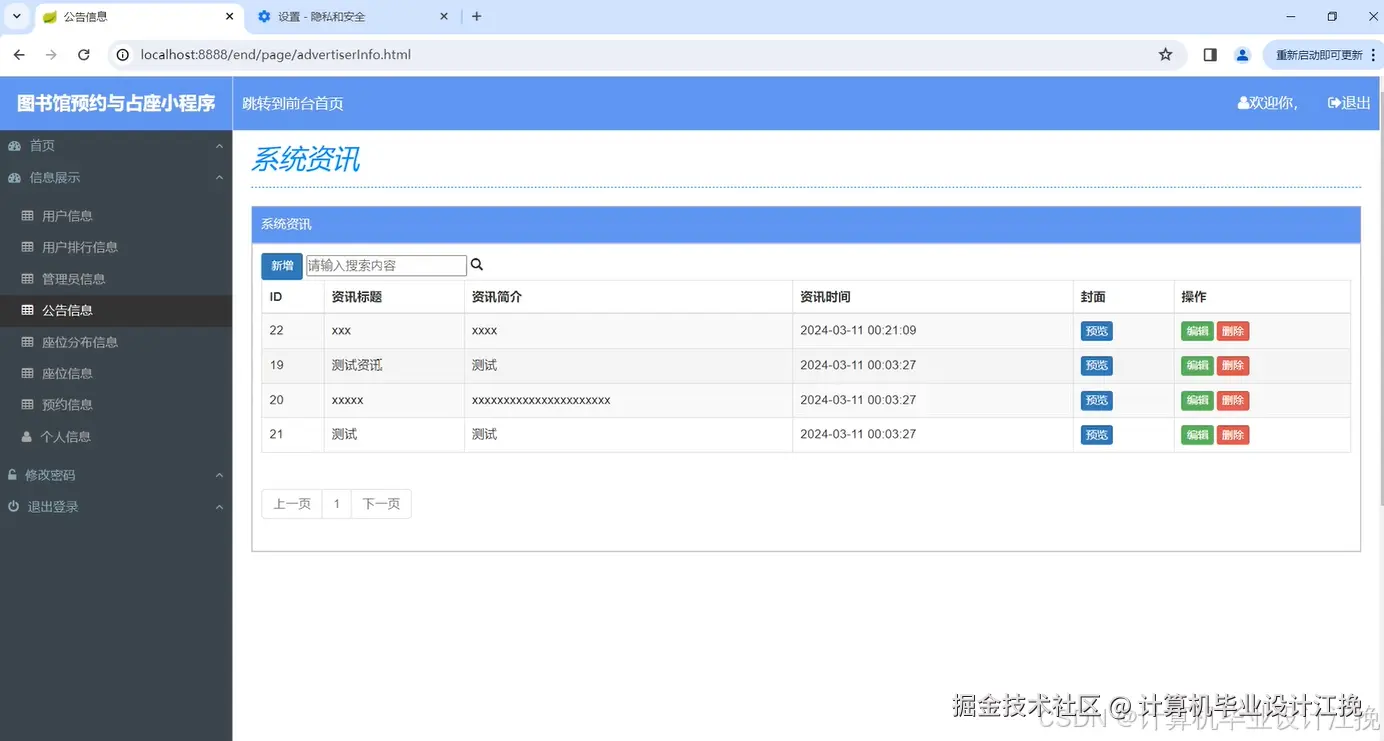This screenshot has height=741, width=1384.
Task: Click the 预约信息 table icon
Action: pos(28,404)
